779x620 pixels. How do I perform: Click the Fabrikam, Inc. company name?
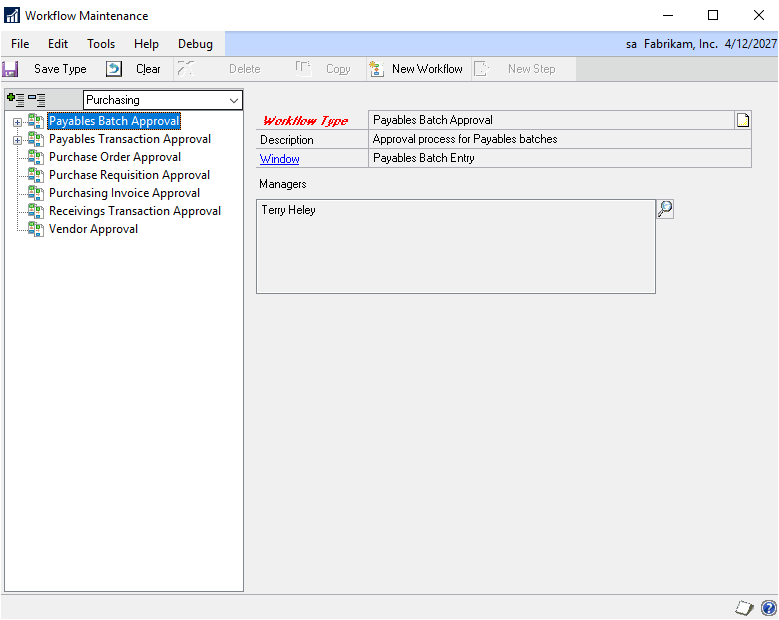tap(681, 44)
